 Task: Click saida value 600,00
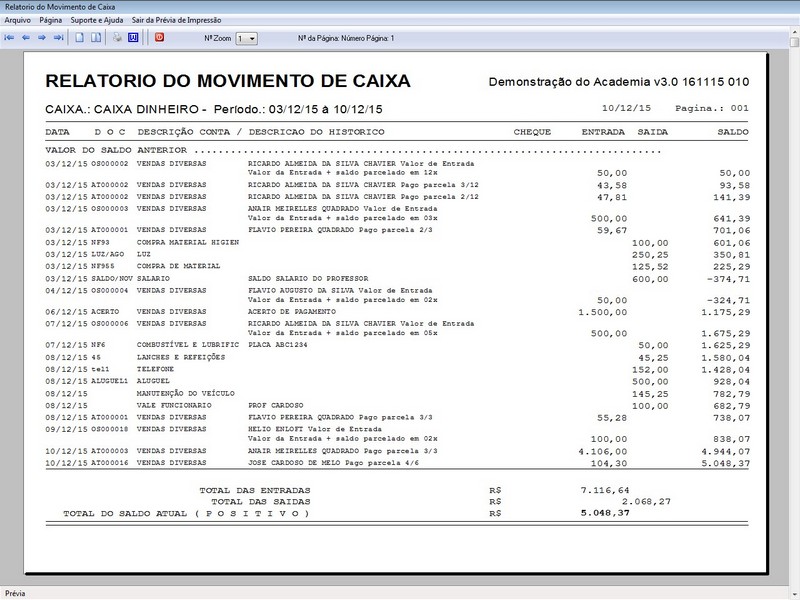click(650, 279)
